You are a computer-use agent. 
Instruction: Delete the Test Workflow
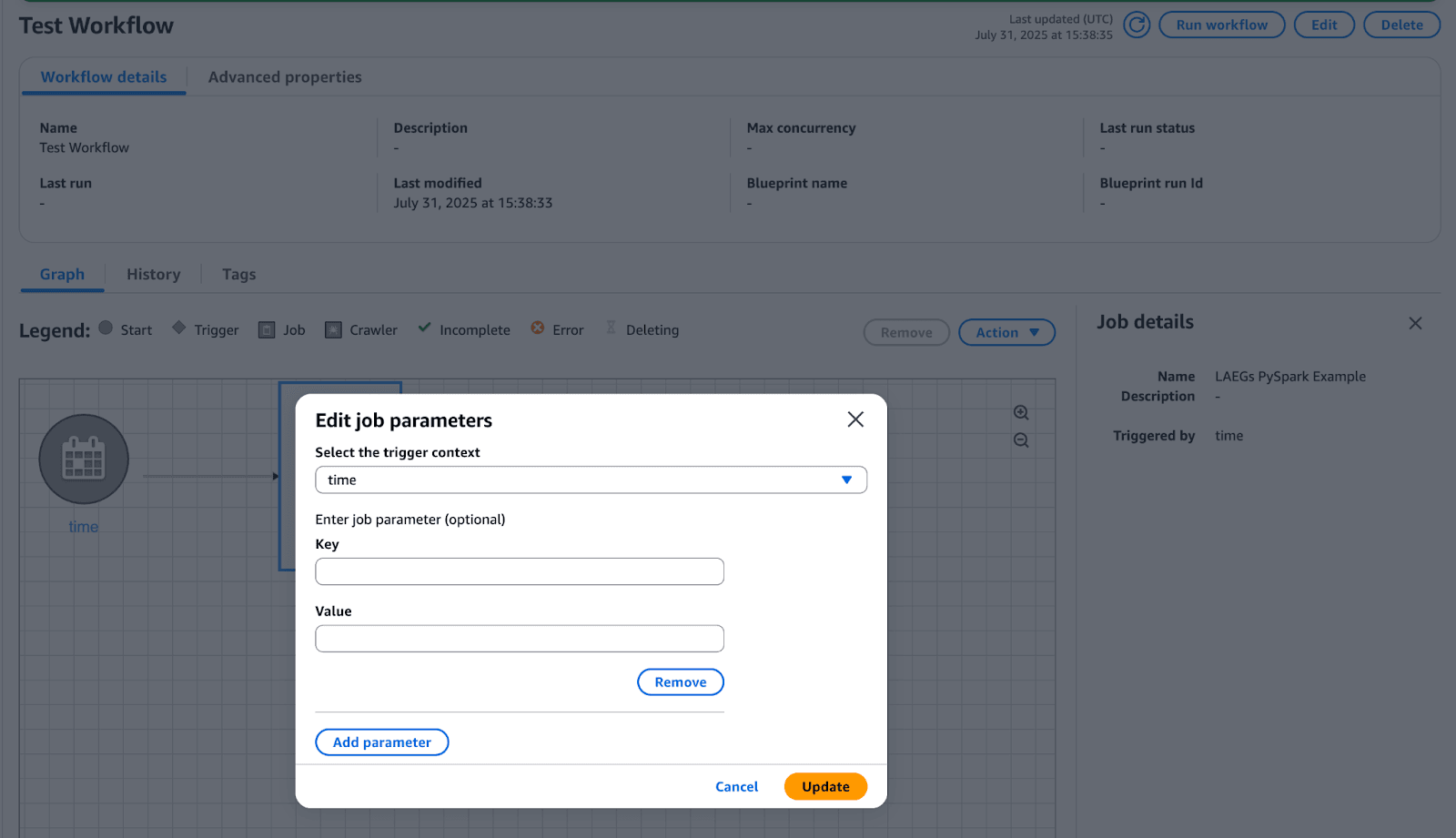tap(1400, 25)
